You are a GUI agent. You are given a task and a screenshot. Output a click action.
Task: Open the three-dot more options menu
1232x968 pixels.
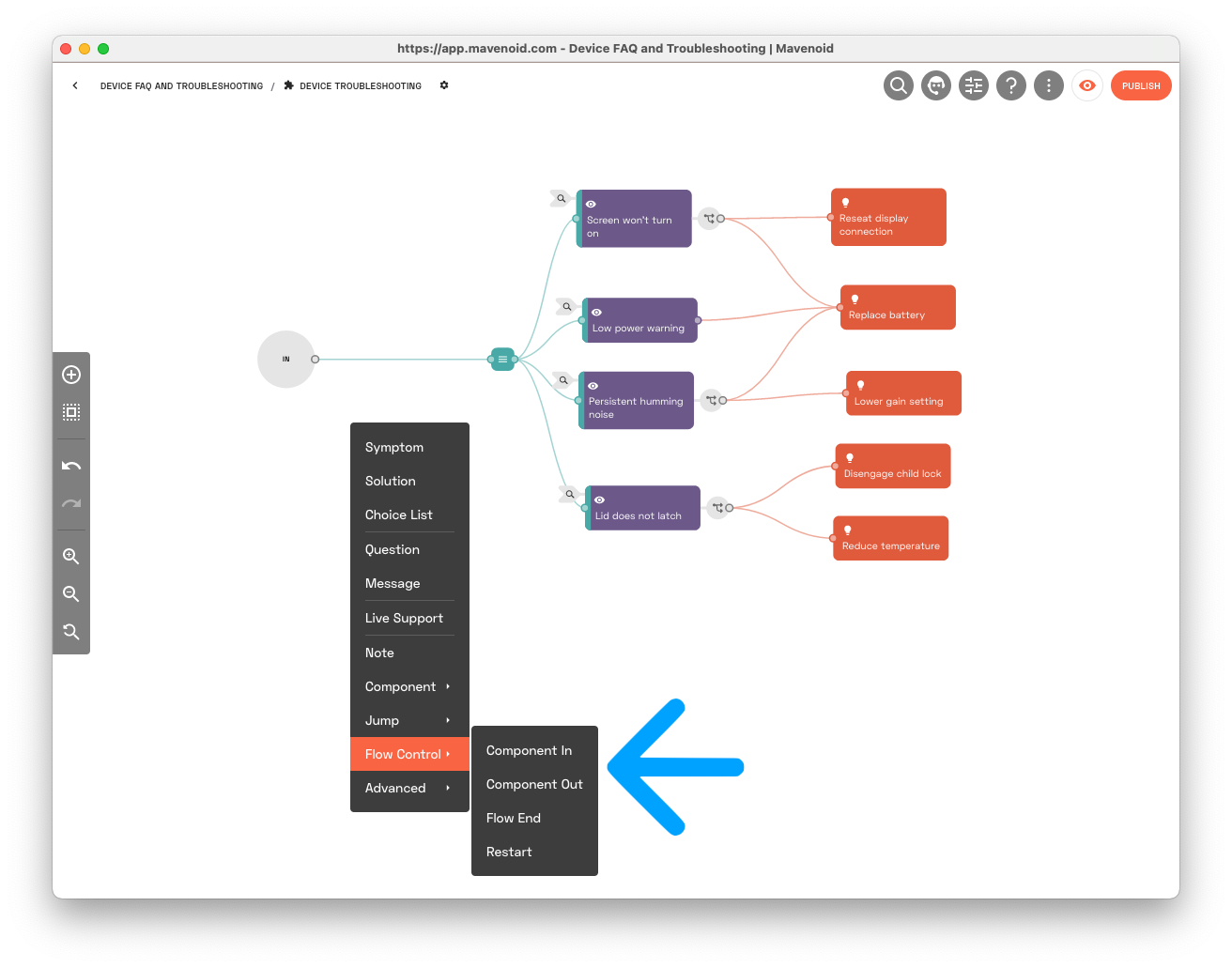[1049, 85]
